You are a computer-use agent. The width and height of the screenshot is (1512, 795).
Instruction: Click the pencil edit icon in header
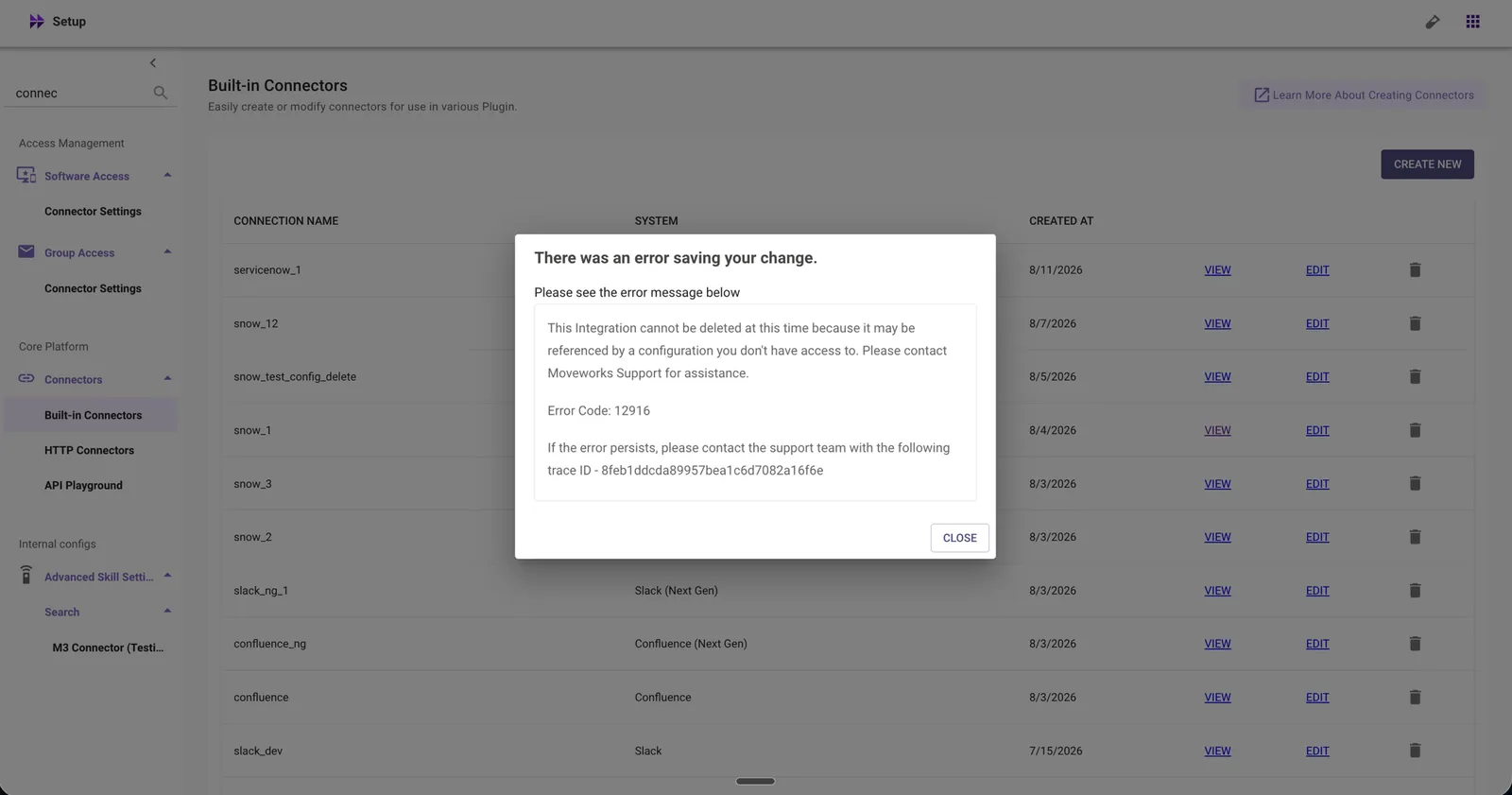[x=1433, y=22]
